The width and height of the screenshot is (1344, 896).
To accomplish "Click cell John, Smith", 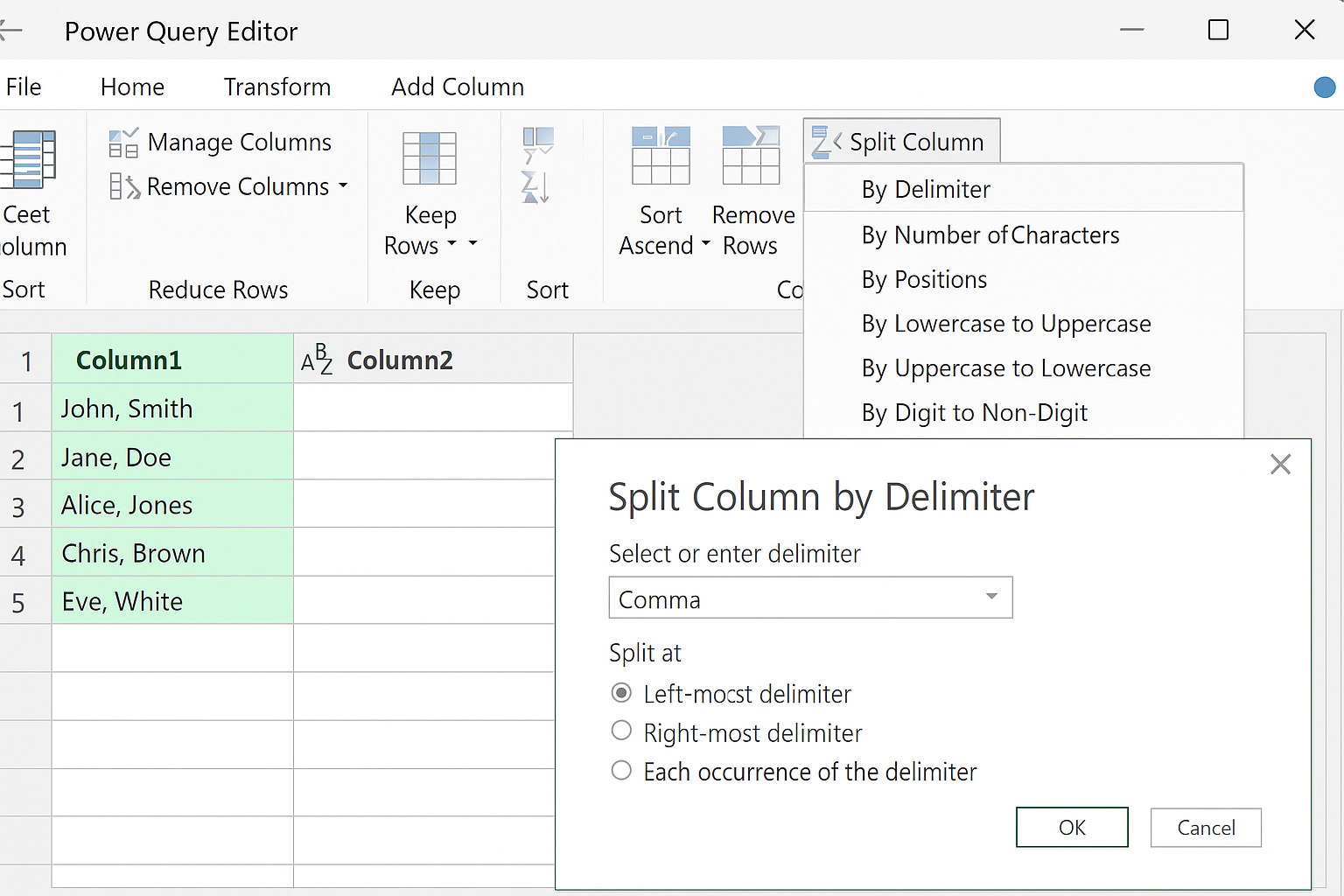I will click(x=172, y=408).
